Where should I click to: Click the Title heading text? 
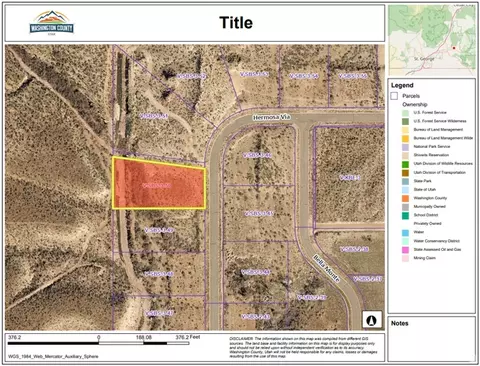pyautogui.click(x=236, y=23)
